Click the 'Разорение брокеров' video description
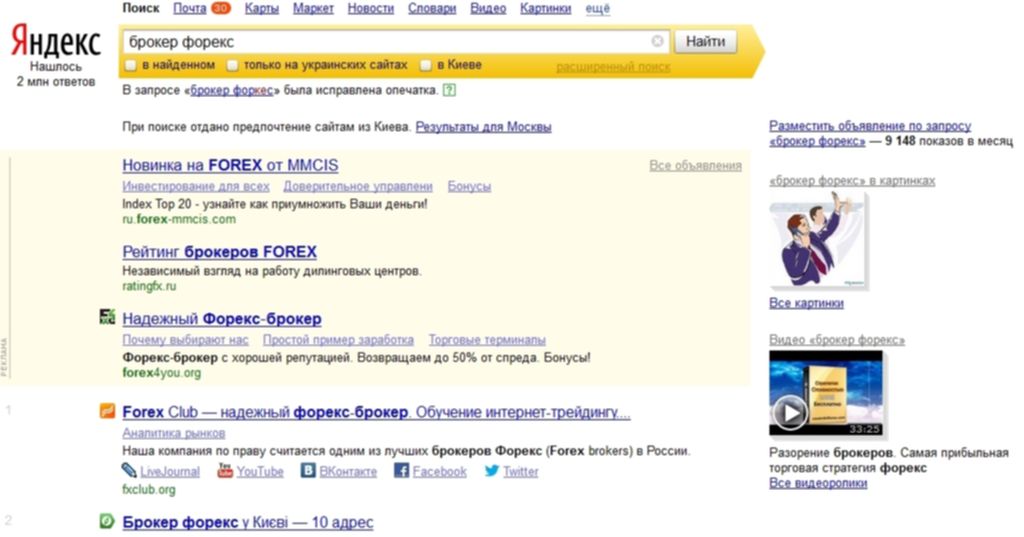The width and height of the screenshot is (1024, 537). pyautogui.click(x=888, y=461)
